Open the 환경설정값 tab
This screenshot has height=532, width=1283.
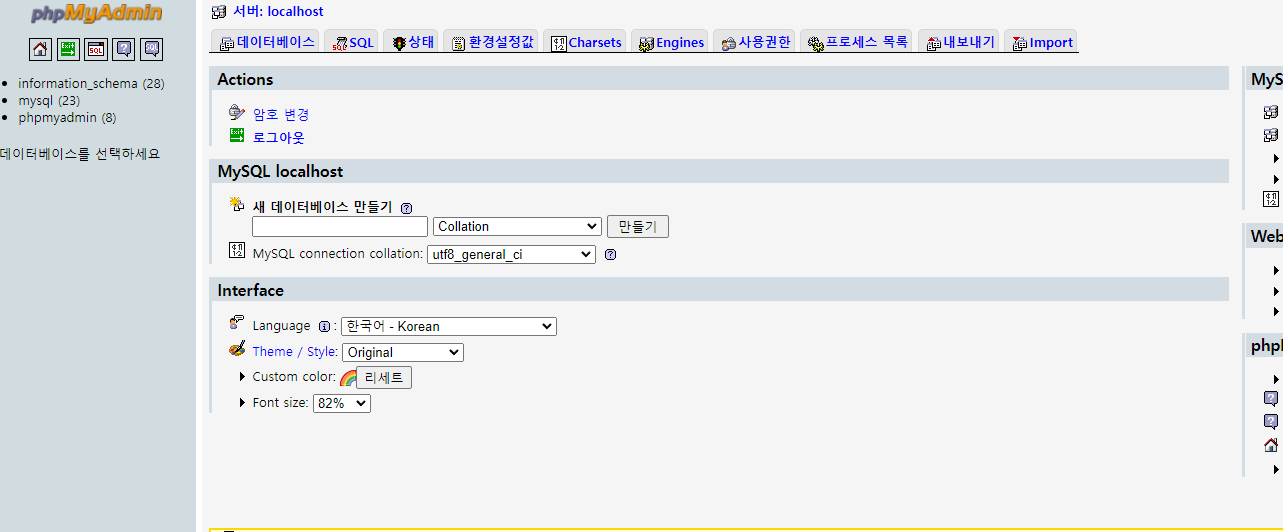491,42
